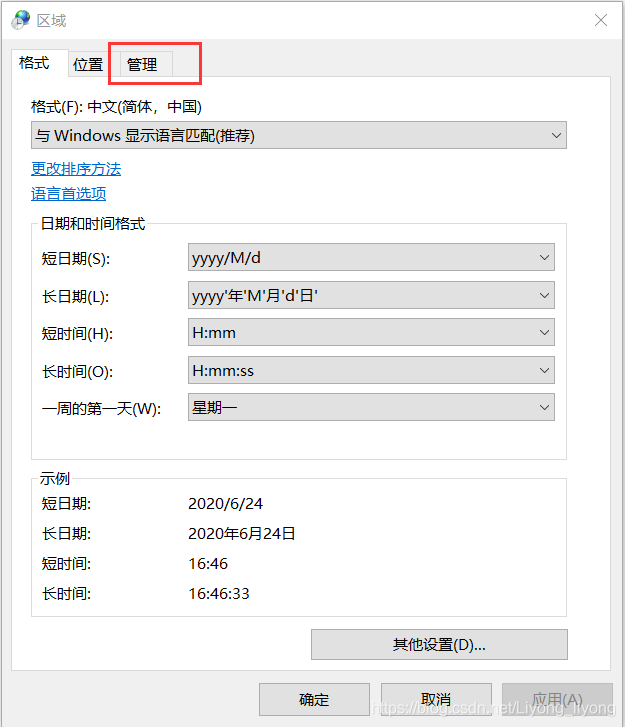Click the 长时间(O): label
The image size is (625, 727).
pyautogui.click(x=77, y=371)
